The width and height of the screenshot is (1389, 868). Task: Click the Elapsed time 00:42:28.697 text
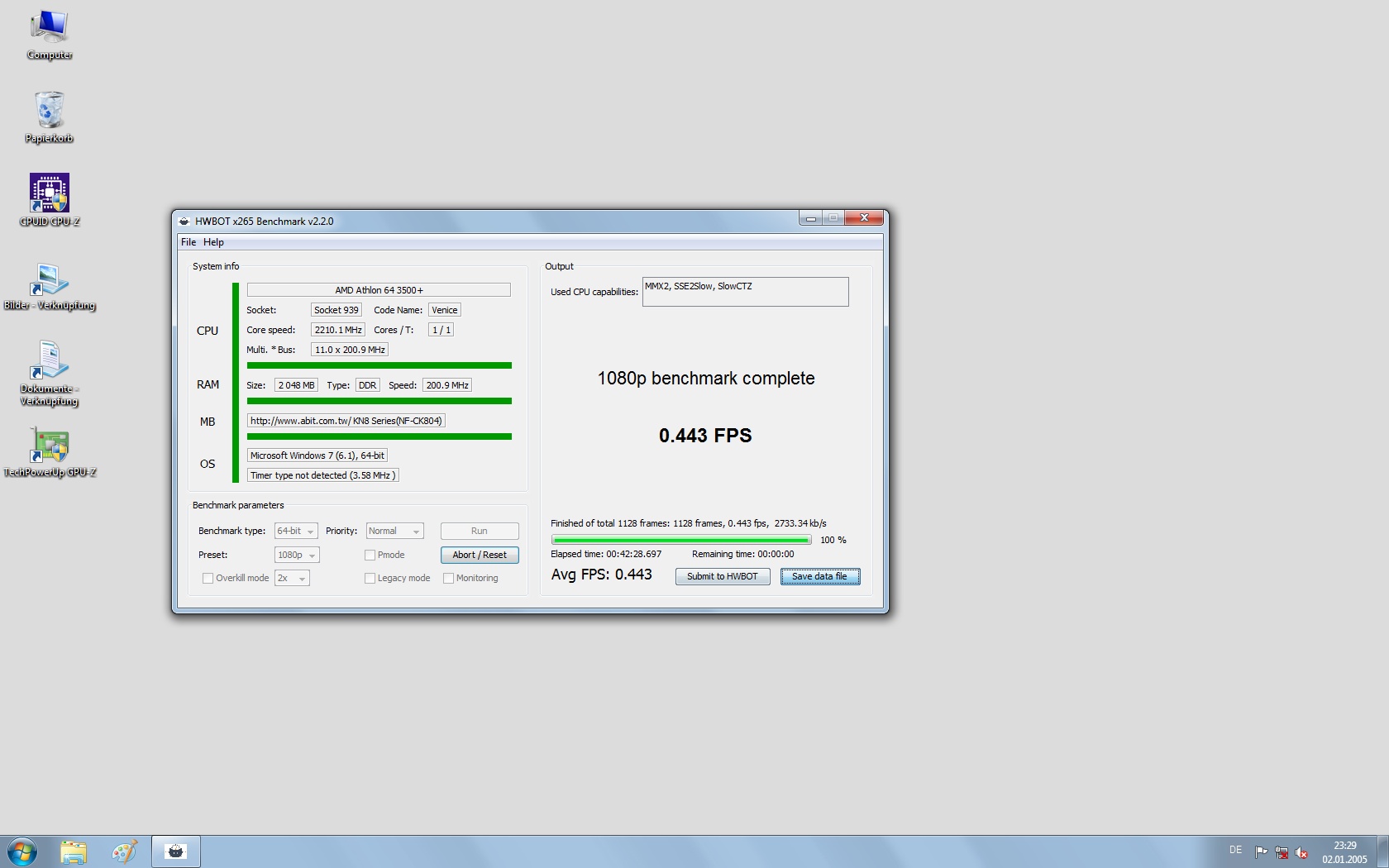tap(606, 555)
